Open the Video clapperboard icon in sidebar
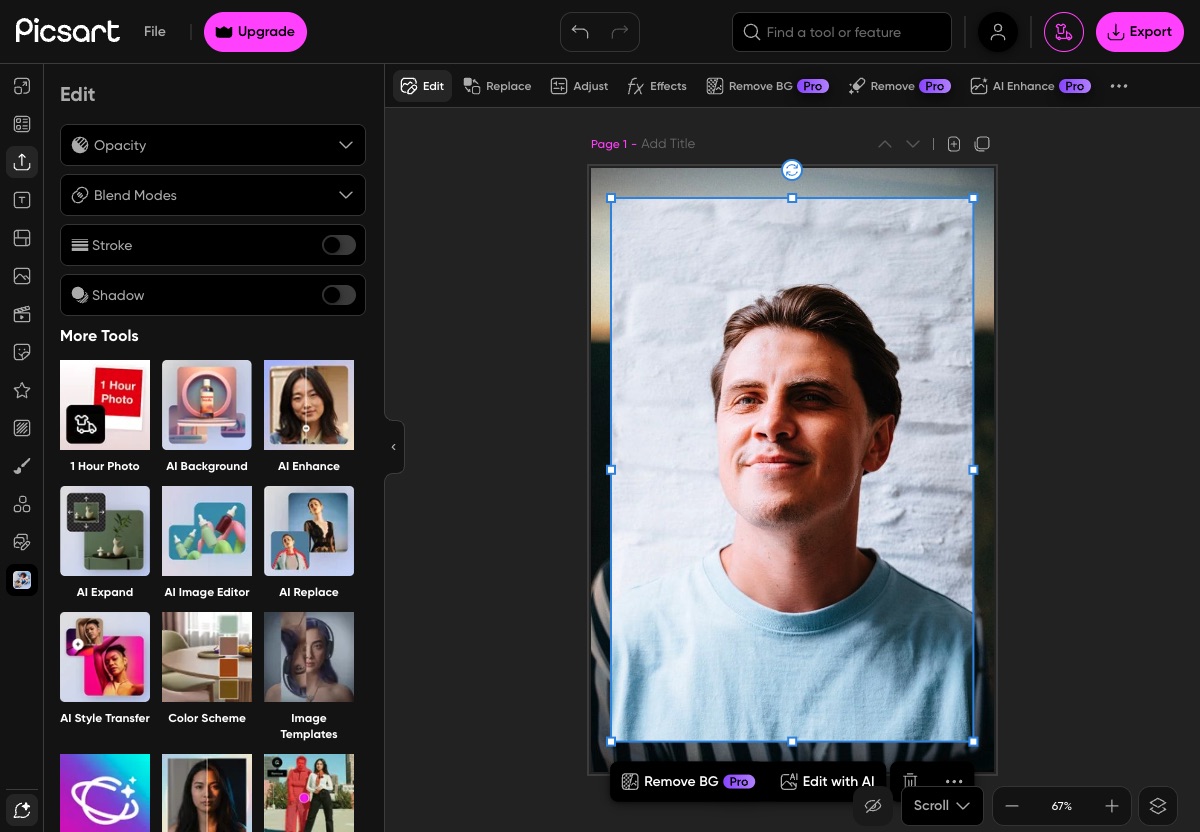1200x832 pixels. click(22, 314)
